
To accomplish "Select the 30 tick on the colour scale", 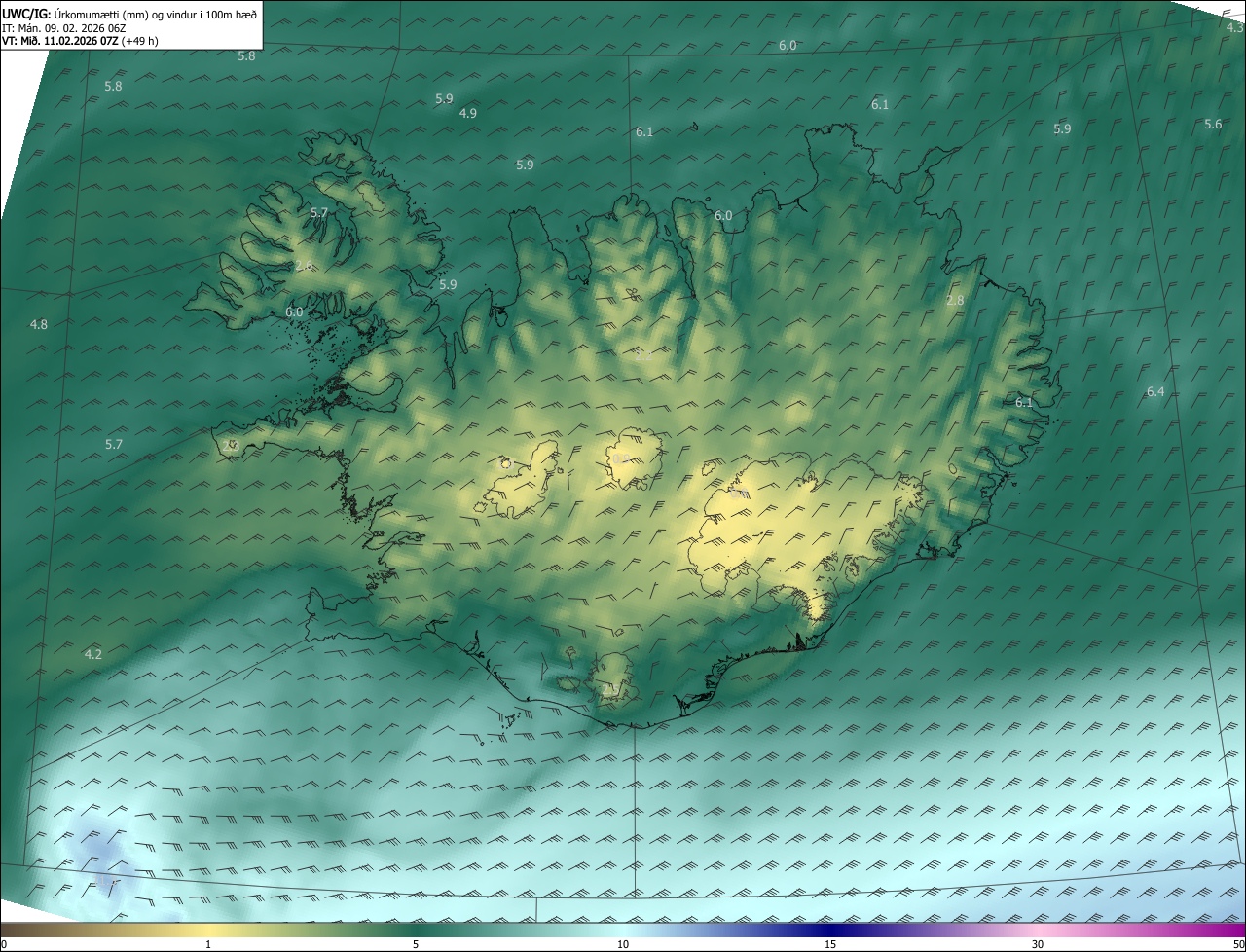I will [x=1038, y=944].
